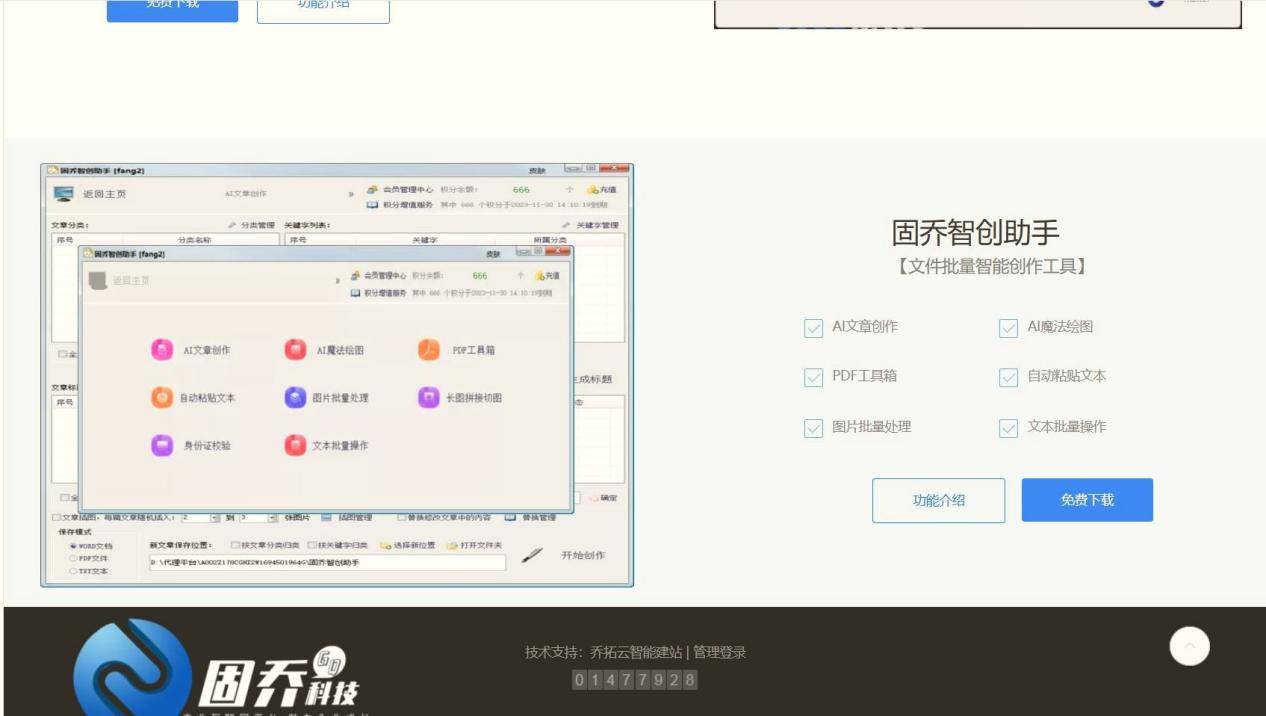Image resolution: width=1266 pixels, height=716 pixels.
Task: Enable the 替换修改文章中的内容 checkbox
Action: coord(402,518)
